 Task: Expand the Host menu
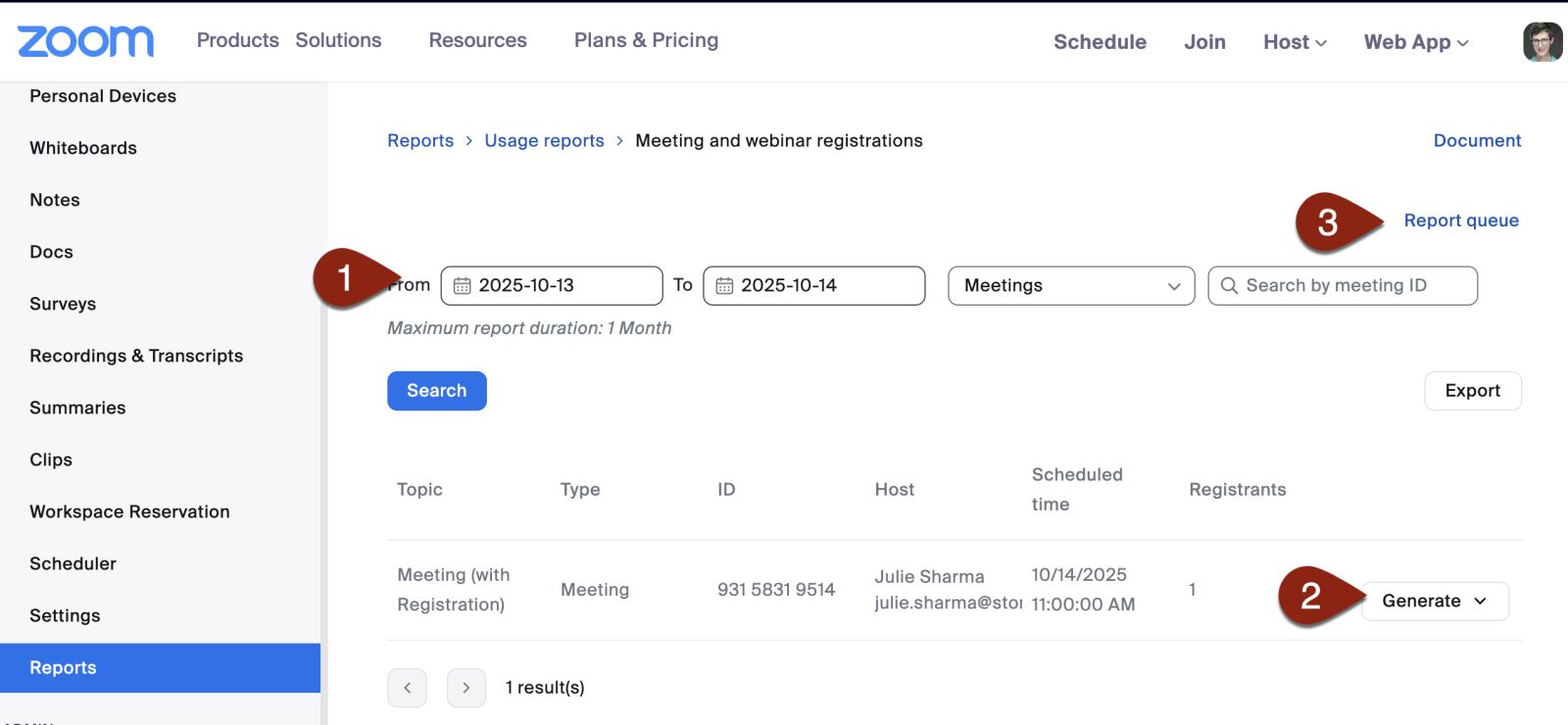1295,42
